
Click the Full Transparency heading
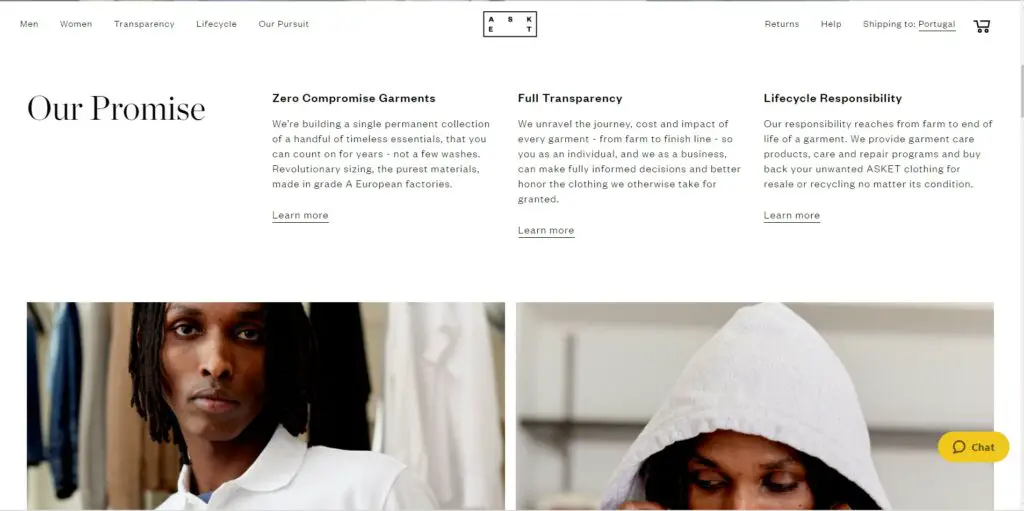tap(570, 99)
